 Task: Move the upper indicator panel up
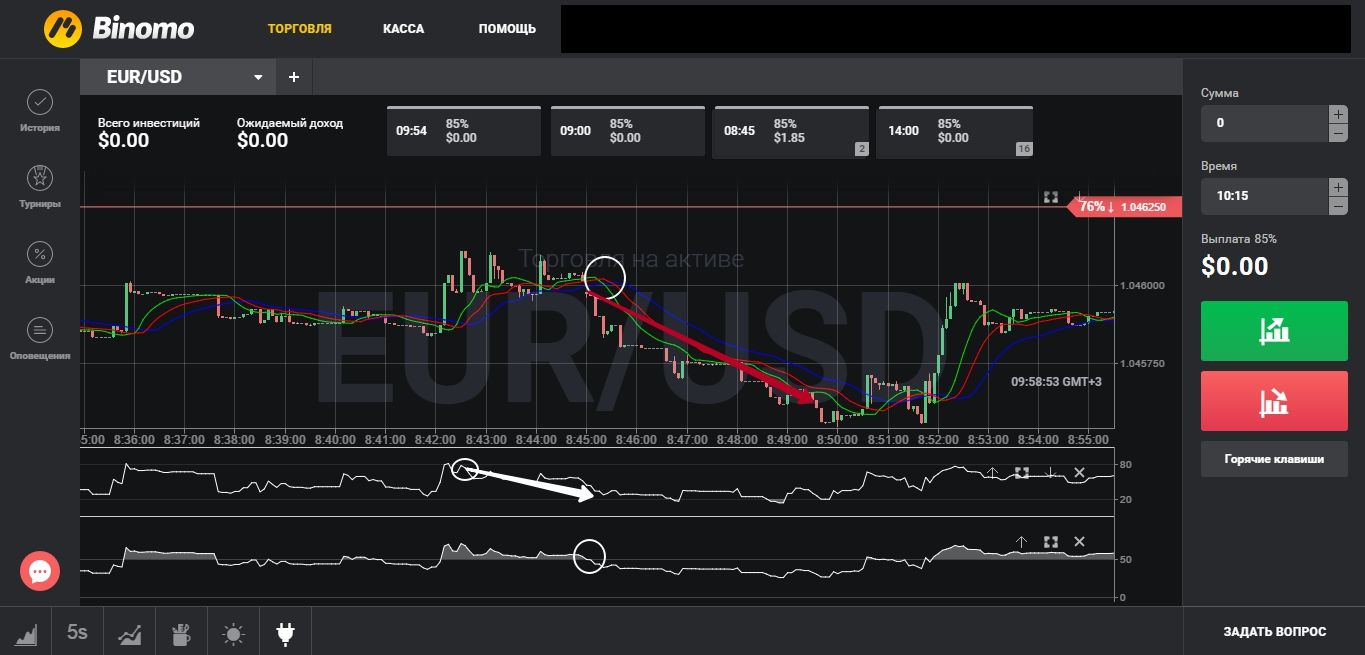(992, 472)
